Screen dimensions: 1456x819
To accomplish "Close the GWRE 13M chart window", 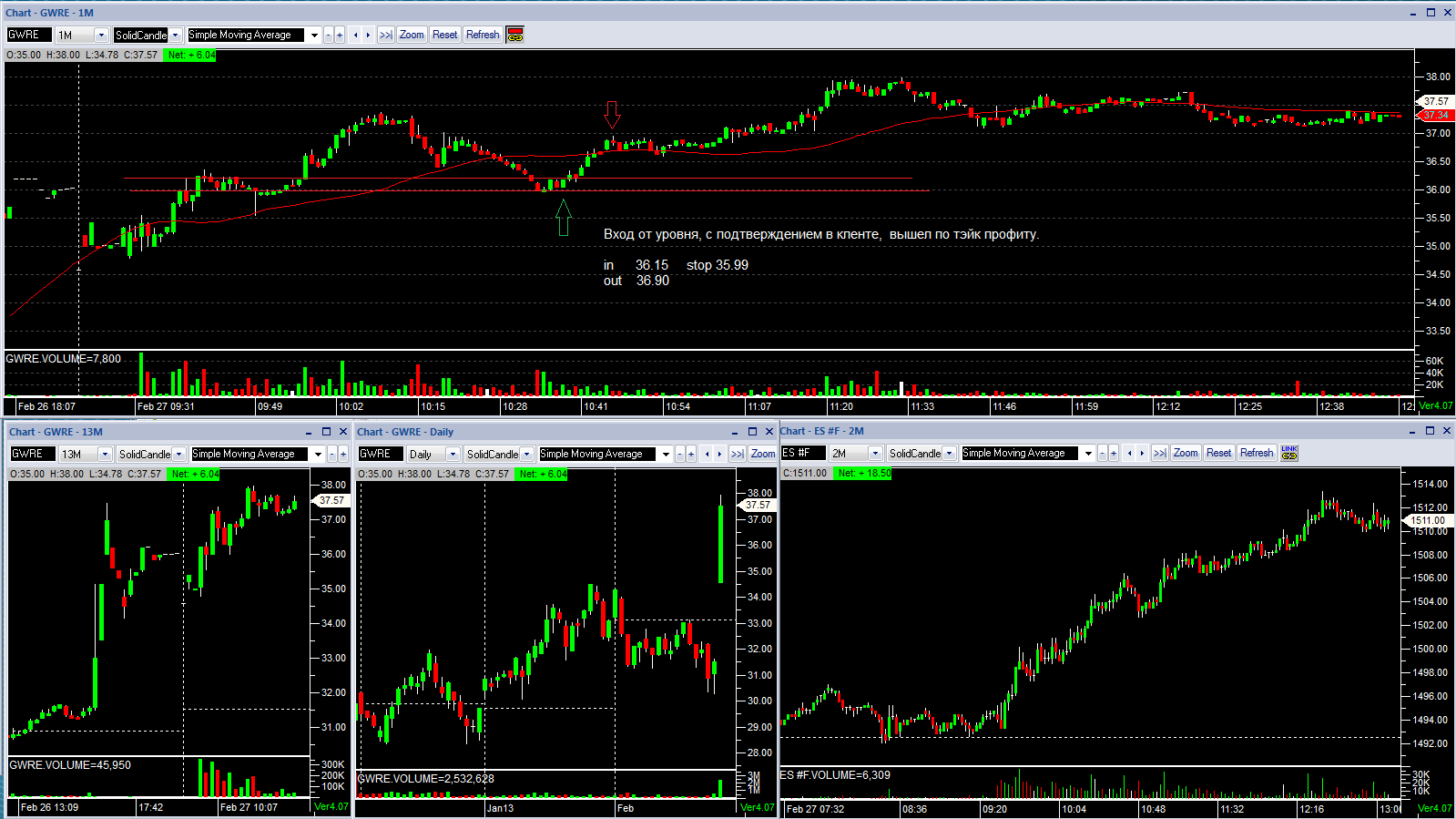I will (343, 432).
